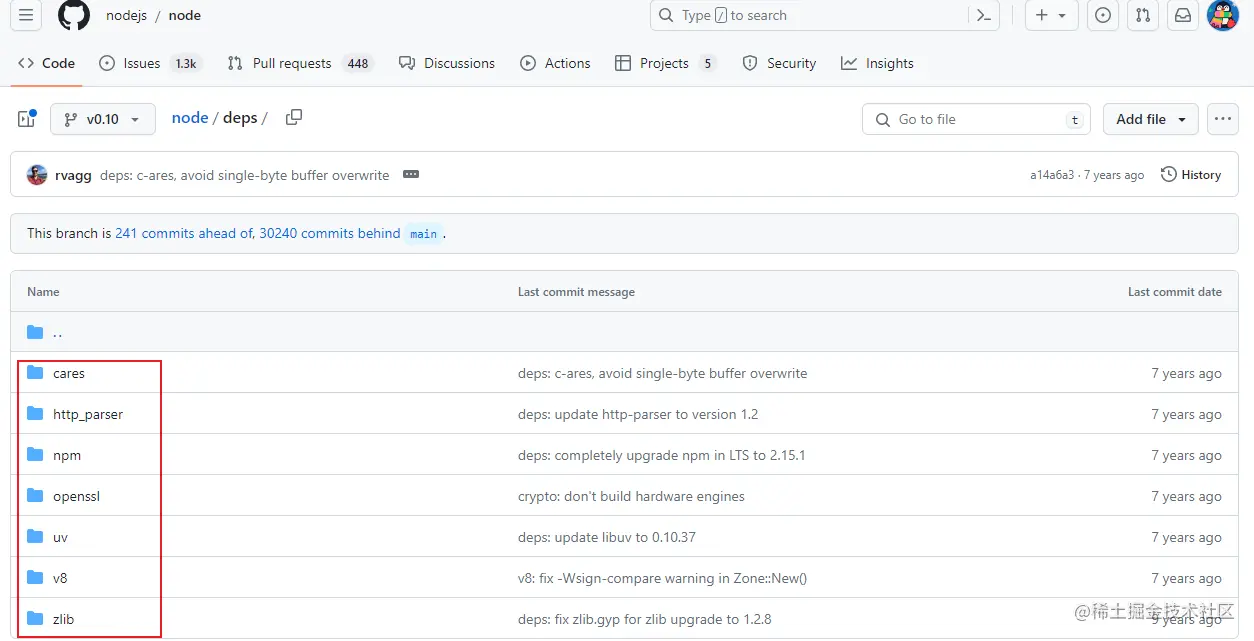The image size is (1254, 641).
Task: Go to the GitHub homepage logo
Action: (x=73, y=15)
